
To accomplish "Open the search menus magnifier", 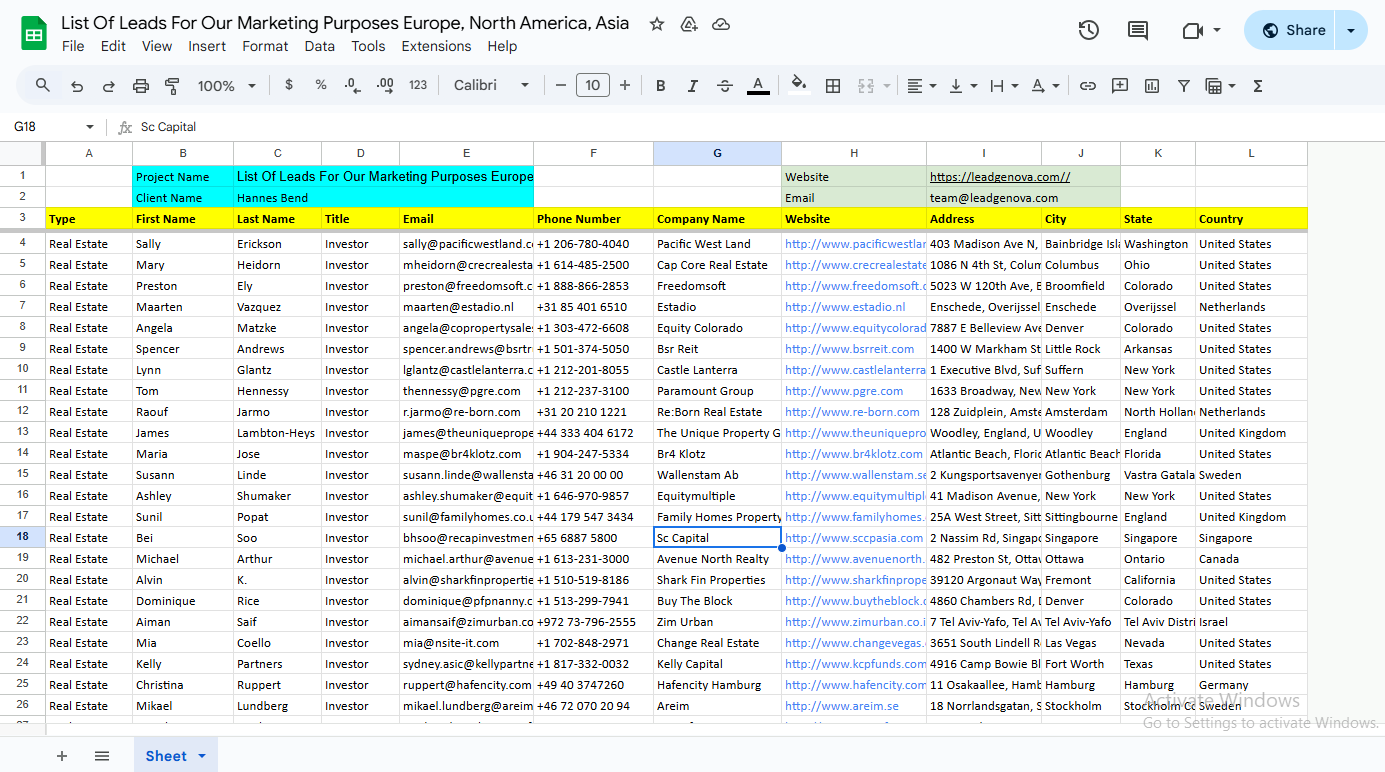I will point(43,86).
